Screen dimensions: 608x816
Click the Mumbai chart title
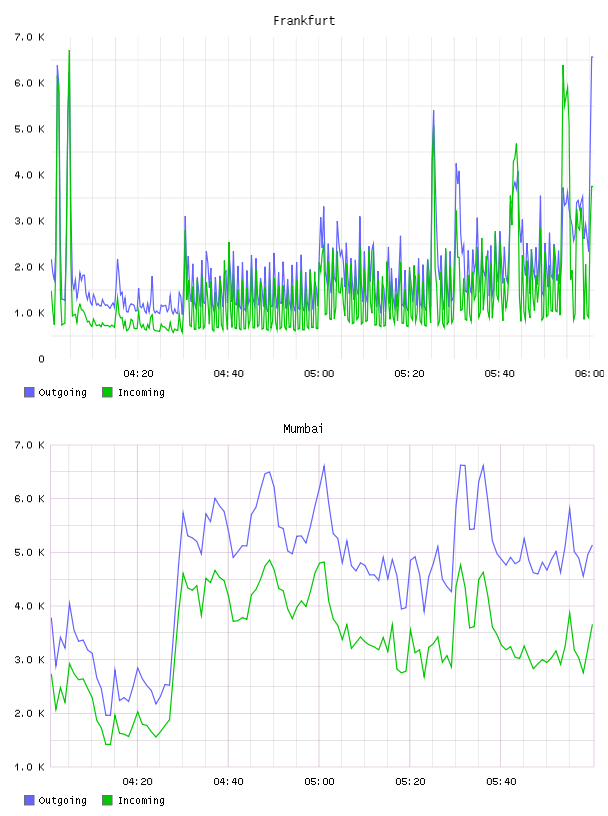click(303, 429)
